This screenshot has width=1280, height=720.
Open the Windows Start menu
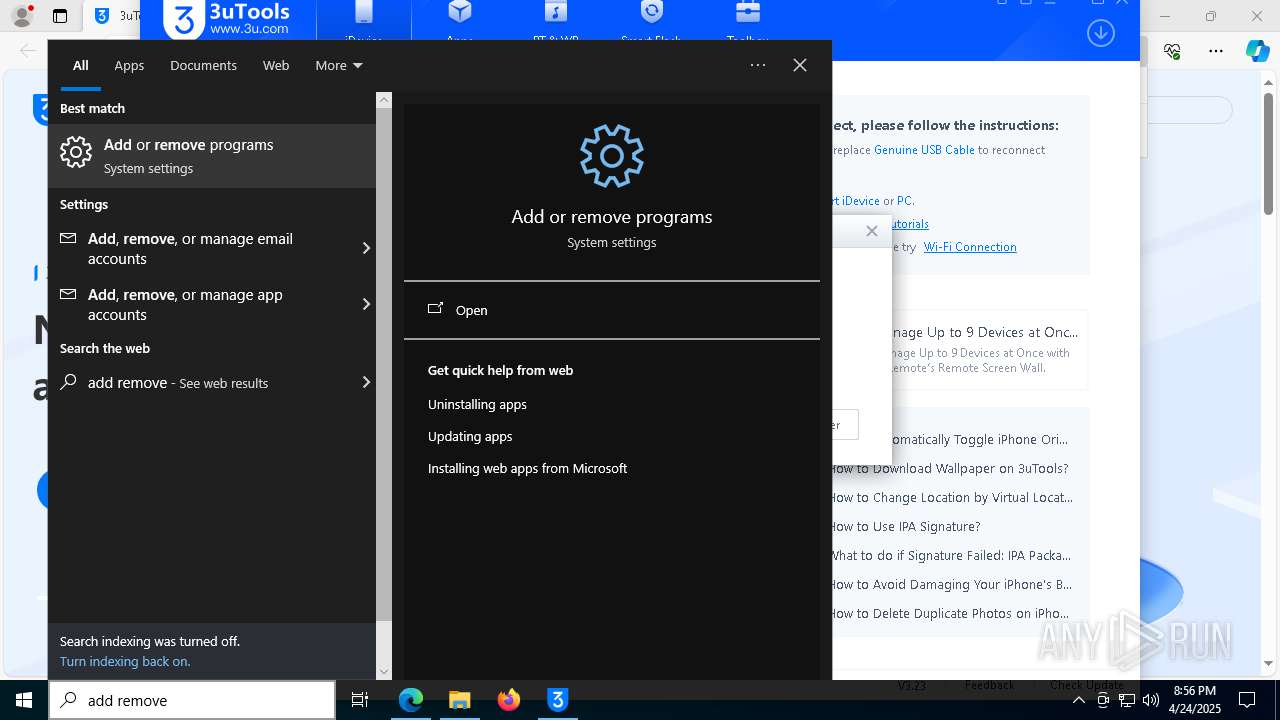click(x=24, y=700)
